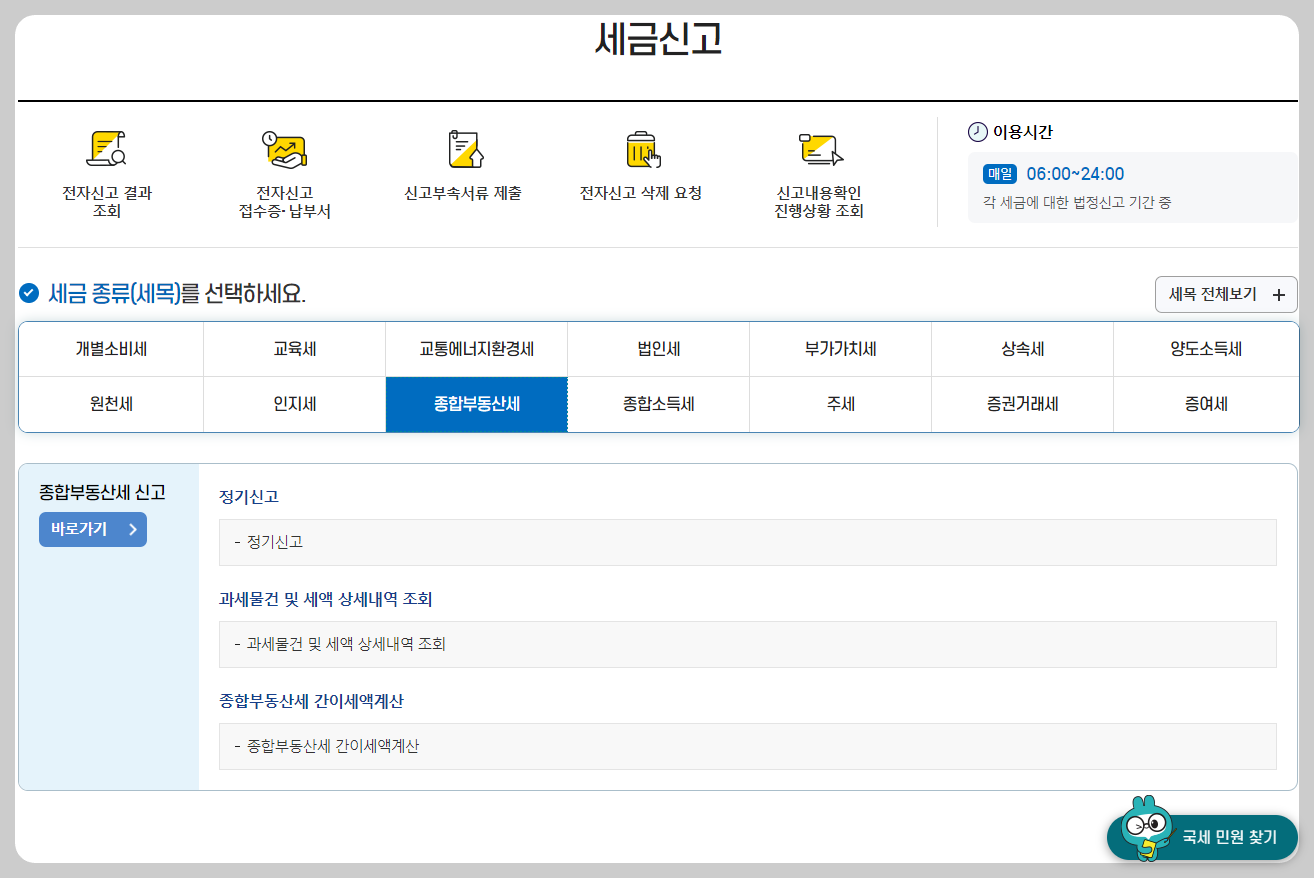1314x878 pixels.
Task: Select the highlighted 종합부동산세 tab
Action: [476, 405]
